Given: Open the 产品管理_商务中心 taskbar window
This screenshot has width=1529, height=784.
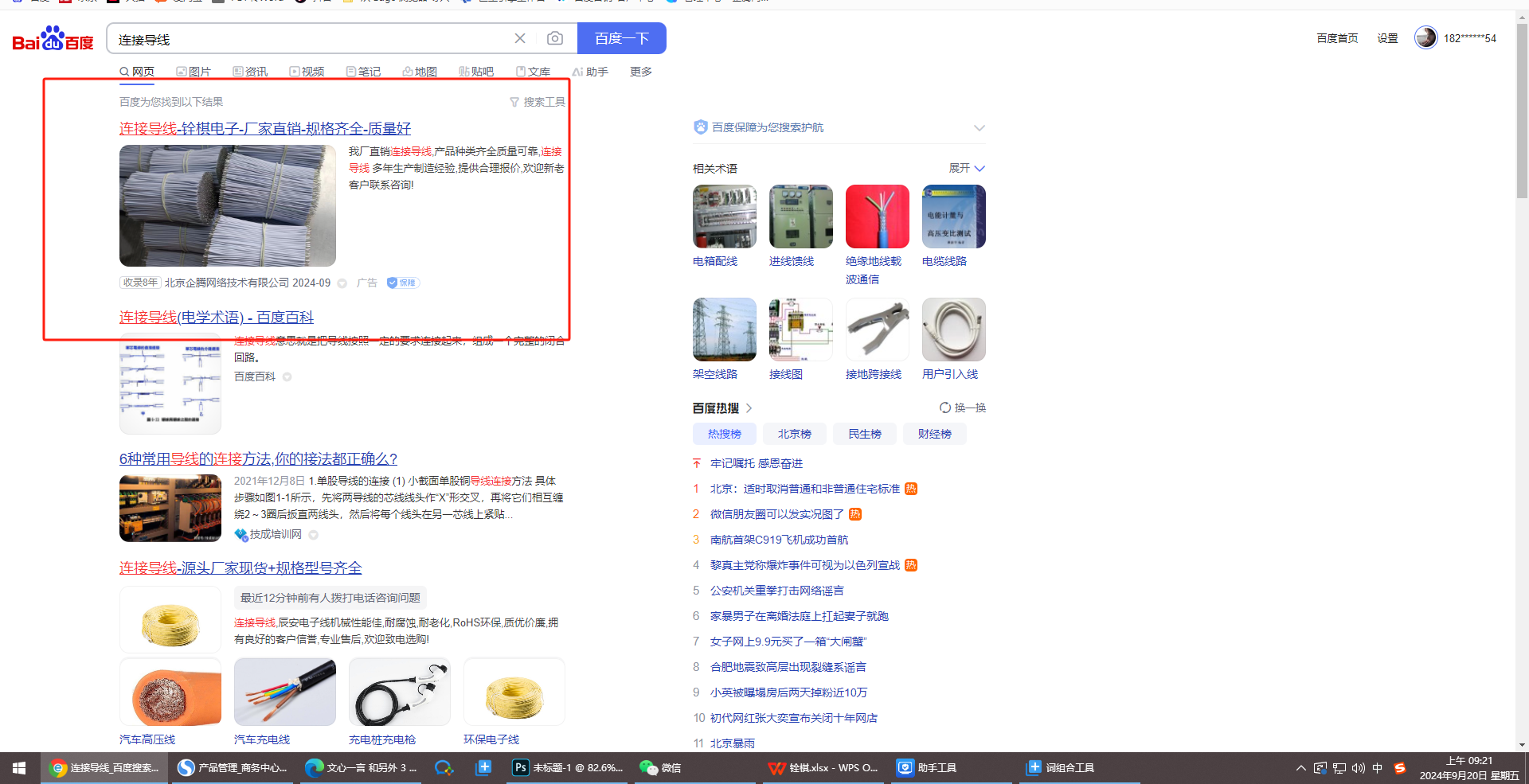Looking at the screenshot, I should click(x=233, y=768).
